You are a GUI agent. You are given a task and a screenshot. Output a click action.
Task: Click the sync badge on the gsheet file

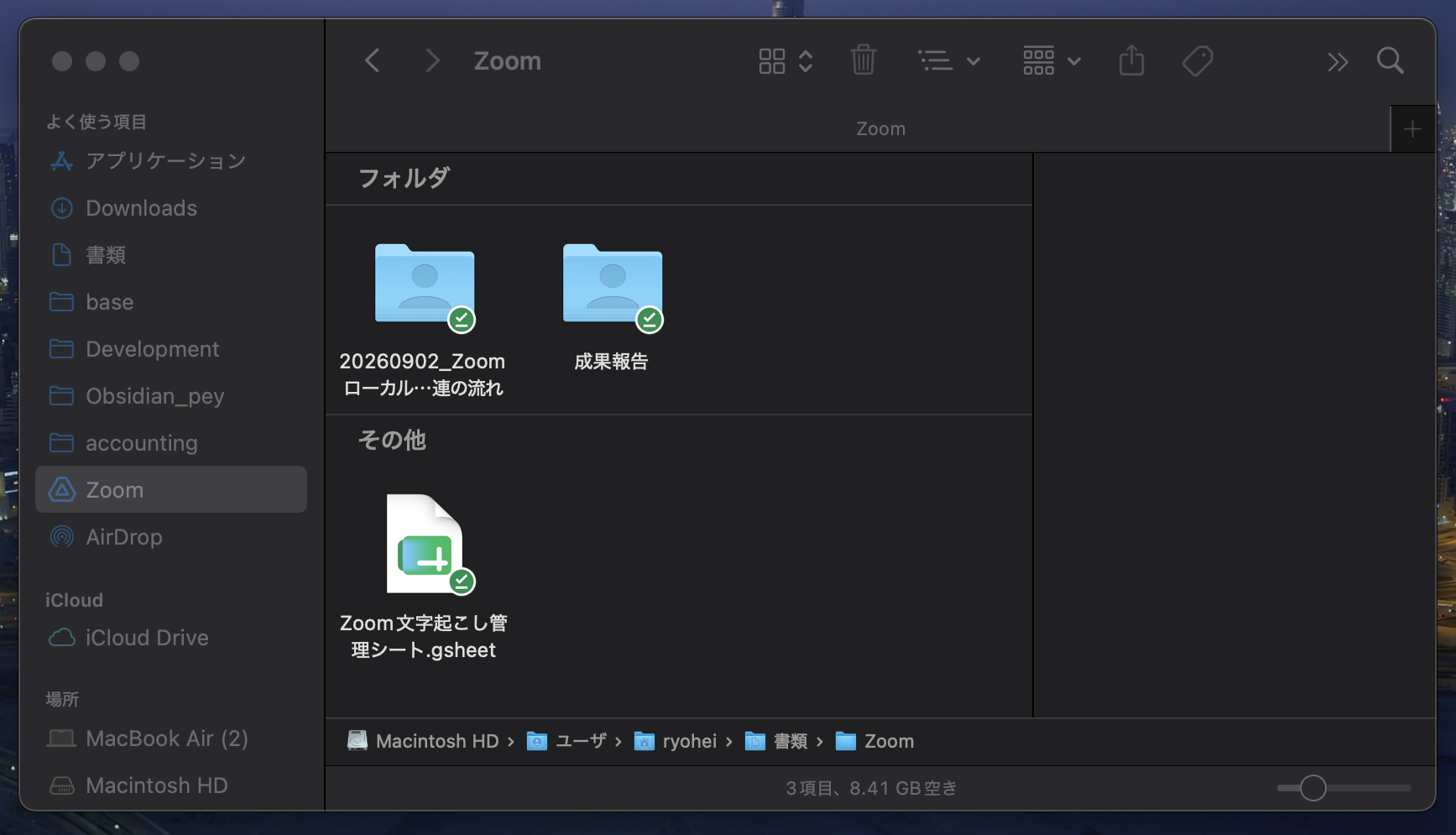462,581
